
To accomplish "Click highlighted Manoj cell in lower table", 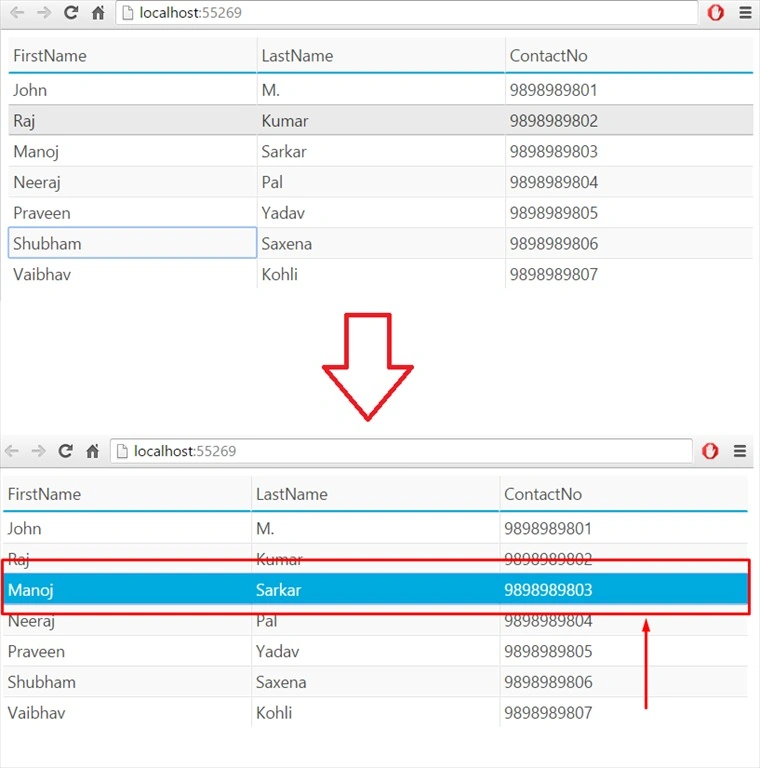I will (x=127, y=590).
